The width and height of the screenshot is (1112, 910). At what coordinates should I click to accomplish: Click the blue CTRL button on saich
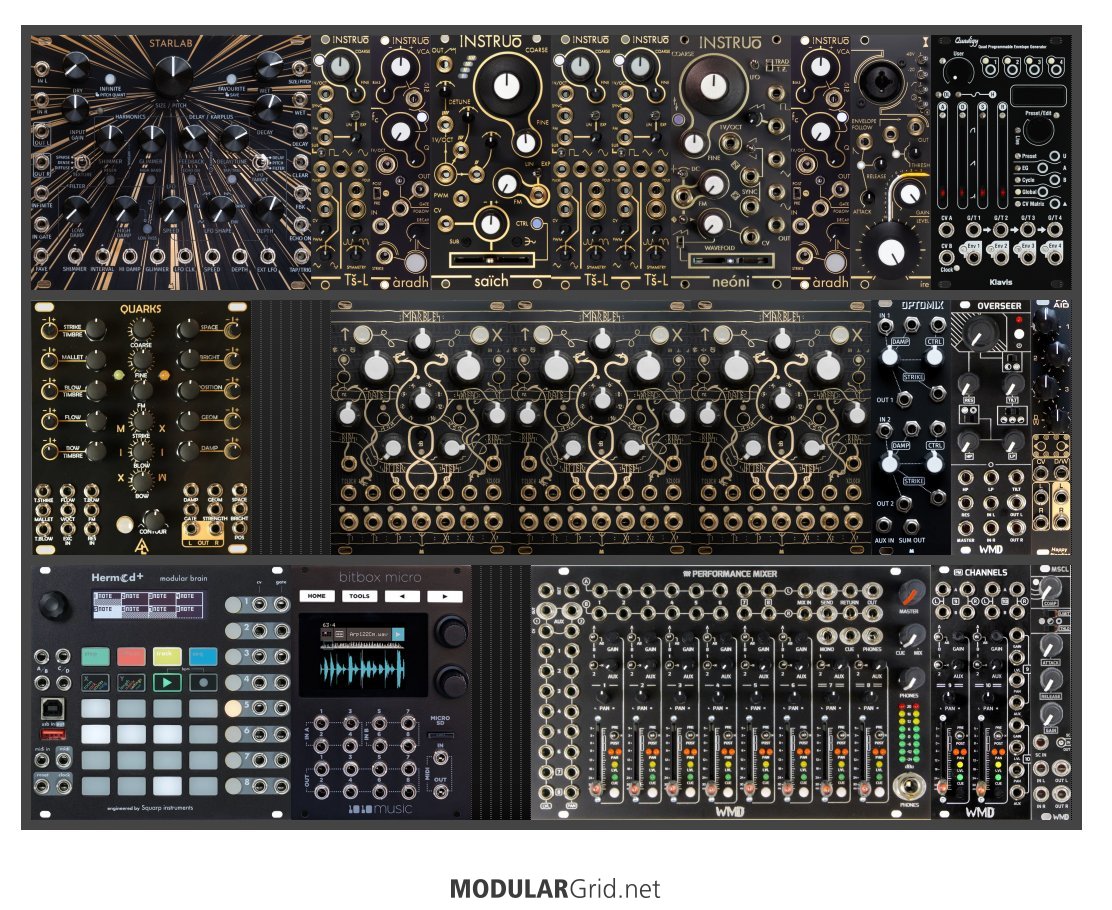[x=537, y=223]
